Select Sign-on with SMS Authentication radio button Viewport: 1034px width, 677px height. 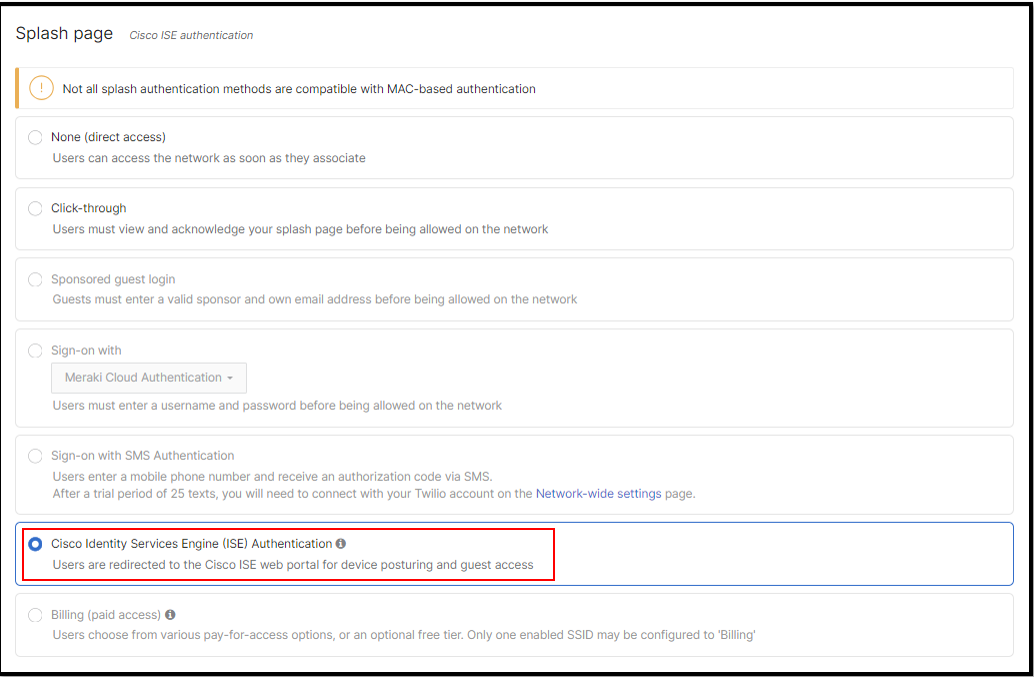tap(35, 456)
